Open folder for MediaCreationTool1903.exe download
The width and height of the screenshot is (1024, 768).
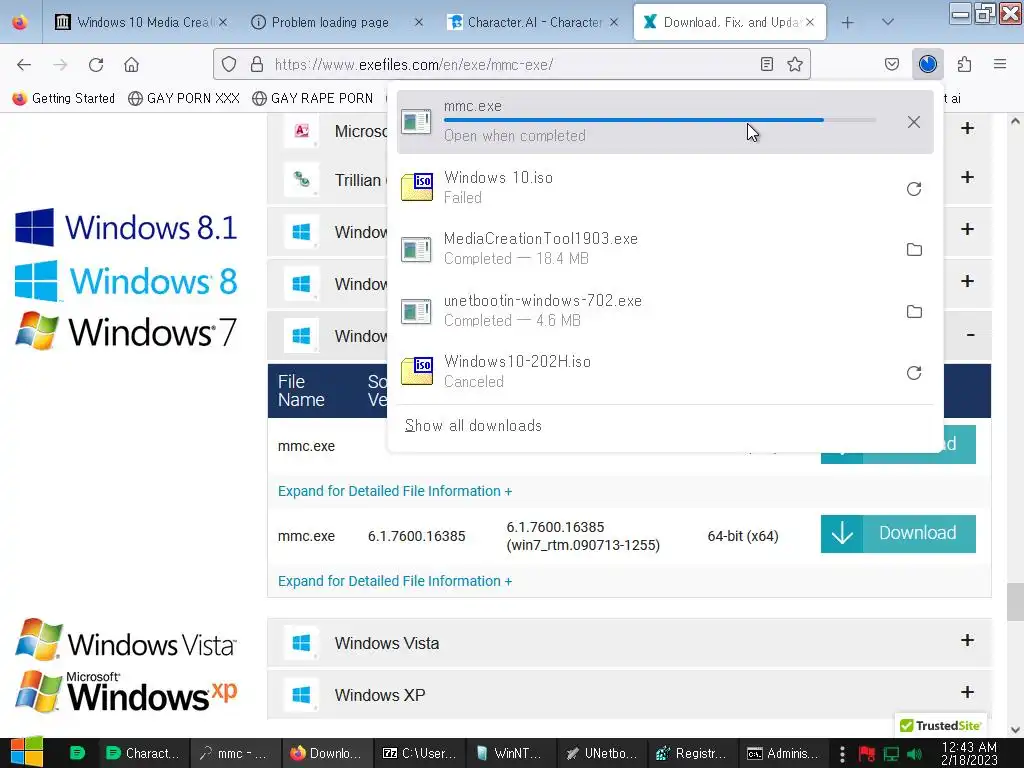click(x=914, y=249)
